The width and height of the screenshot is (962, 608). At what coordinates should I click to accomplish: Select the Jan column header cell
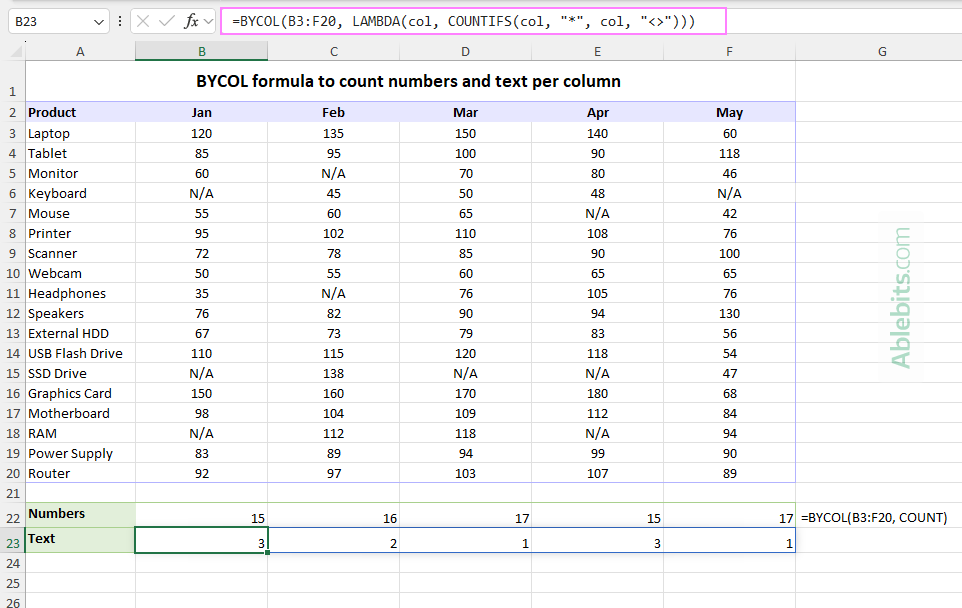pos(201,112)
